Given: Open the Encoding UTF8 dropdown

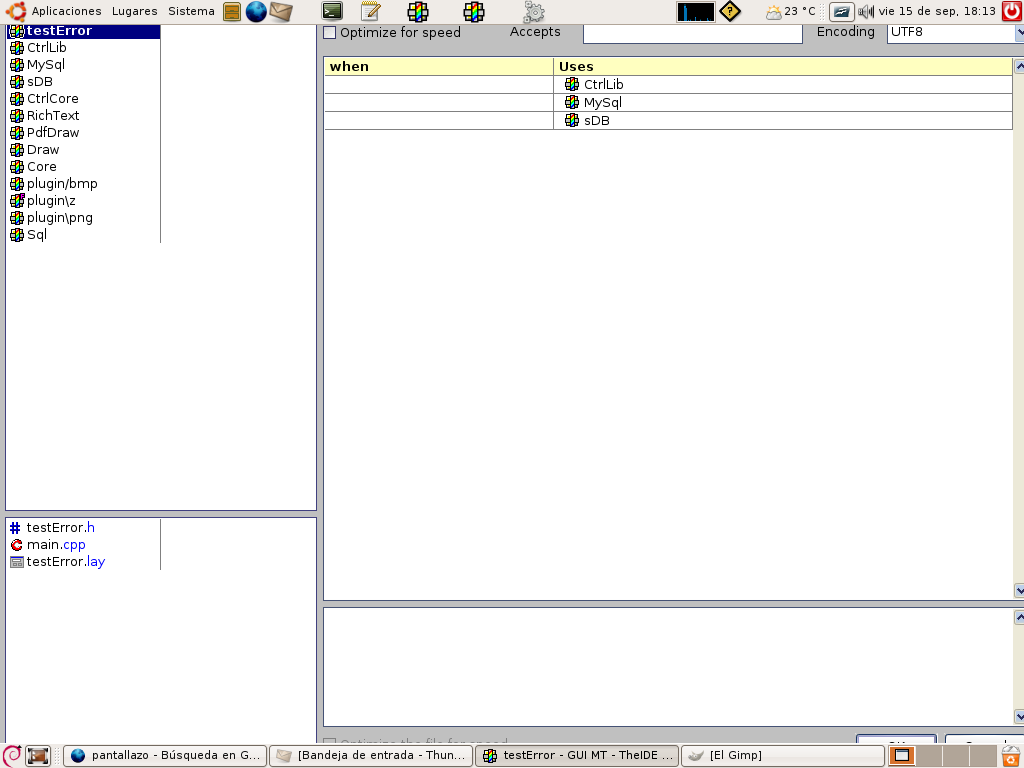Looking at the screenshot, I should (x=1018, y=33).
